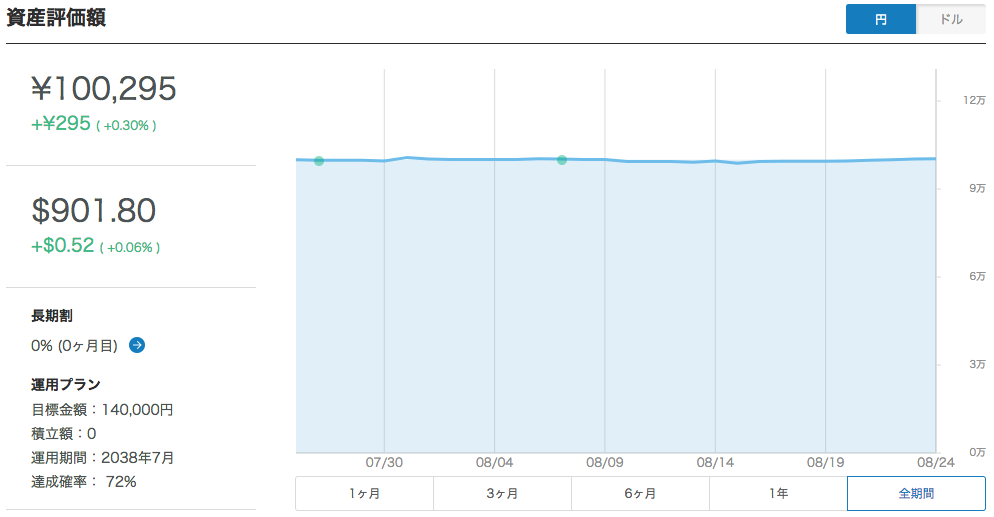Click the chart line at 08/14
This screenshot has width=994, height=517.
pyautogui.click(x=715, y=161)
